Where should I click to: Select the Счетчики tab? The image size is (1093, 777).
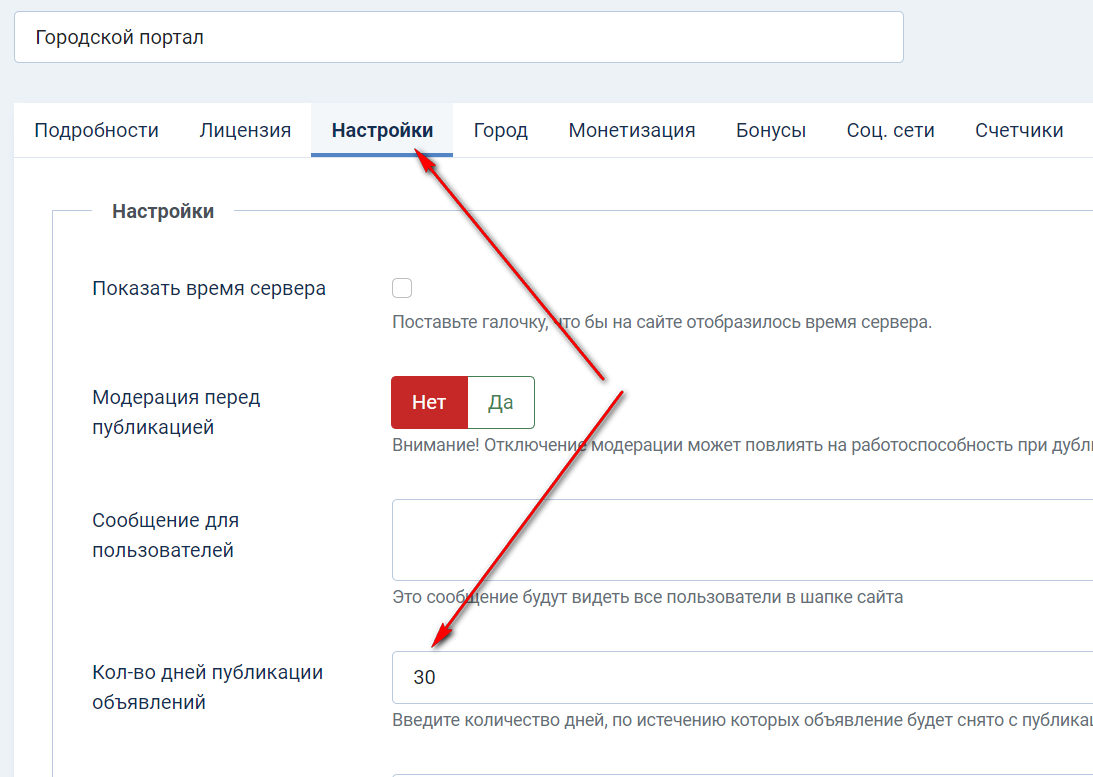point(1018,130)
